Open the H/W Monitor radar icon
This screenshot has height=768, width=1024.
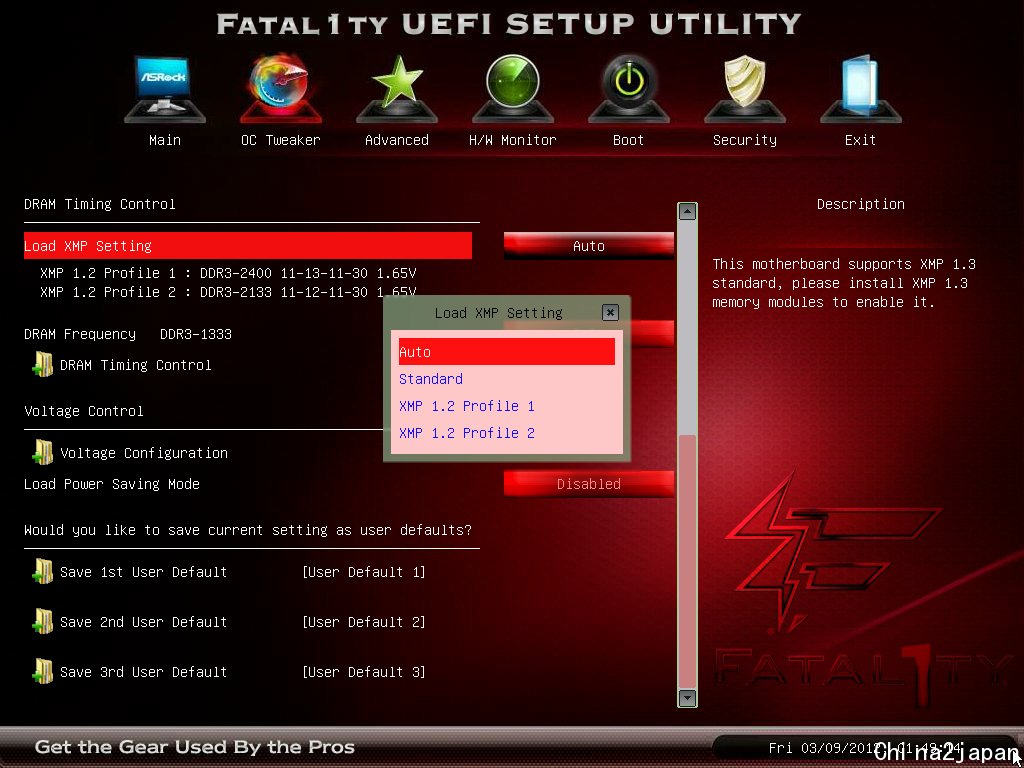513,88
